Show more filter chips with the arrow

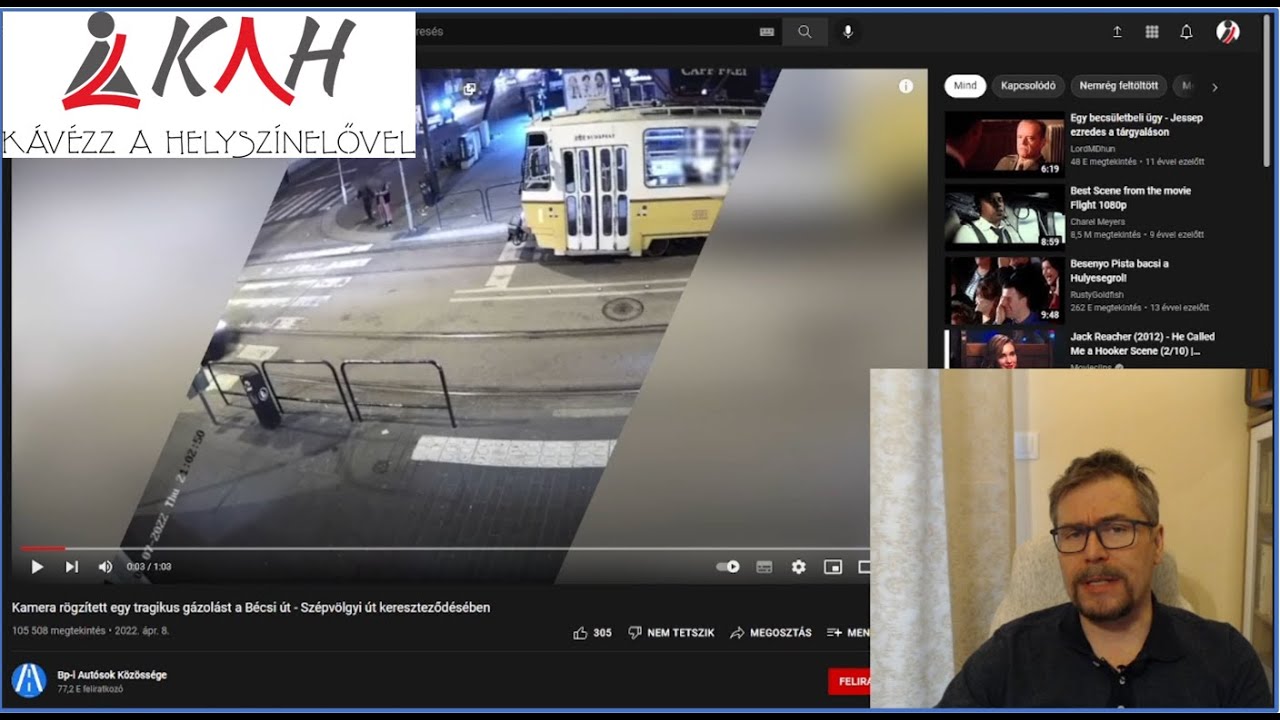pos(1215,87)
